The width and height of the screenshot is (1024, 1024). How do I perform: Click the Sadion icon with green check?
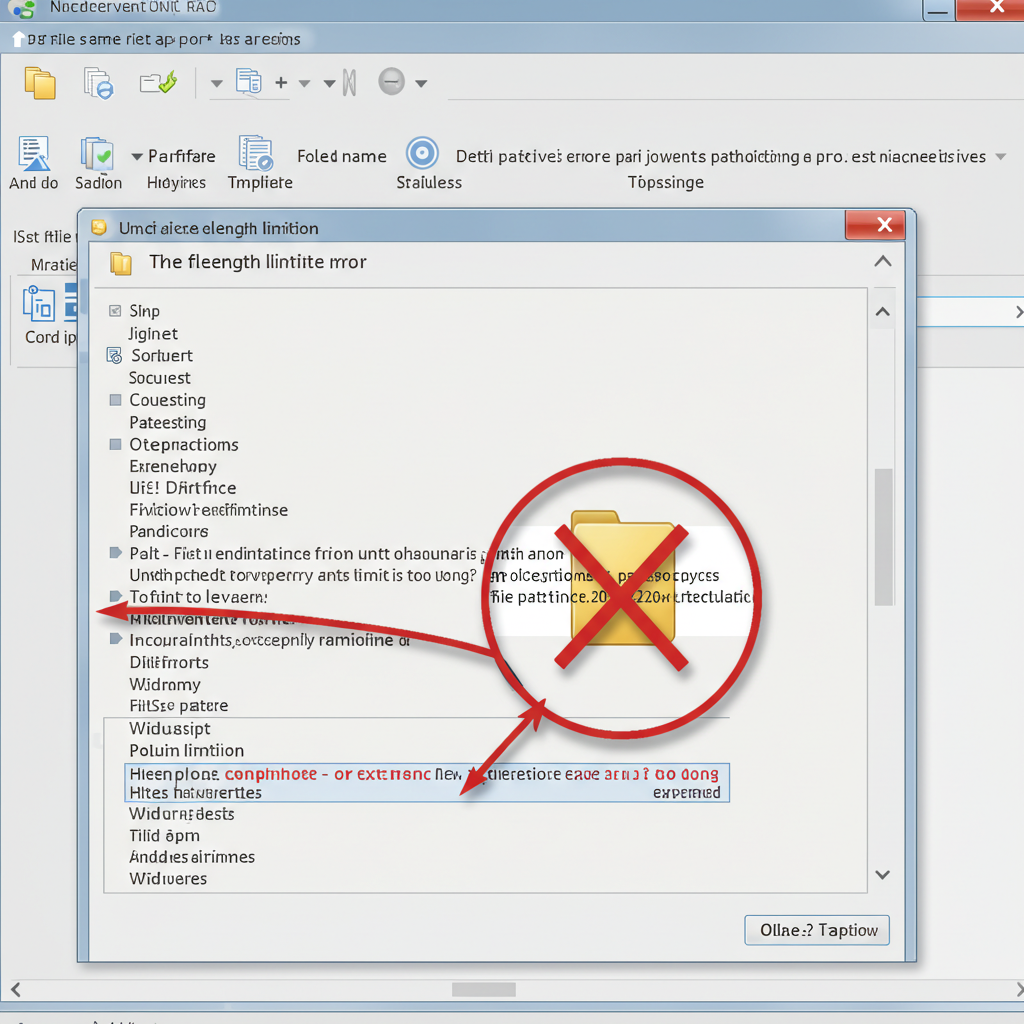97,154
